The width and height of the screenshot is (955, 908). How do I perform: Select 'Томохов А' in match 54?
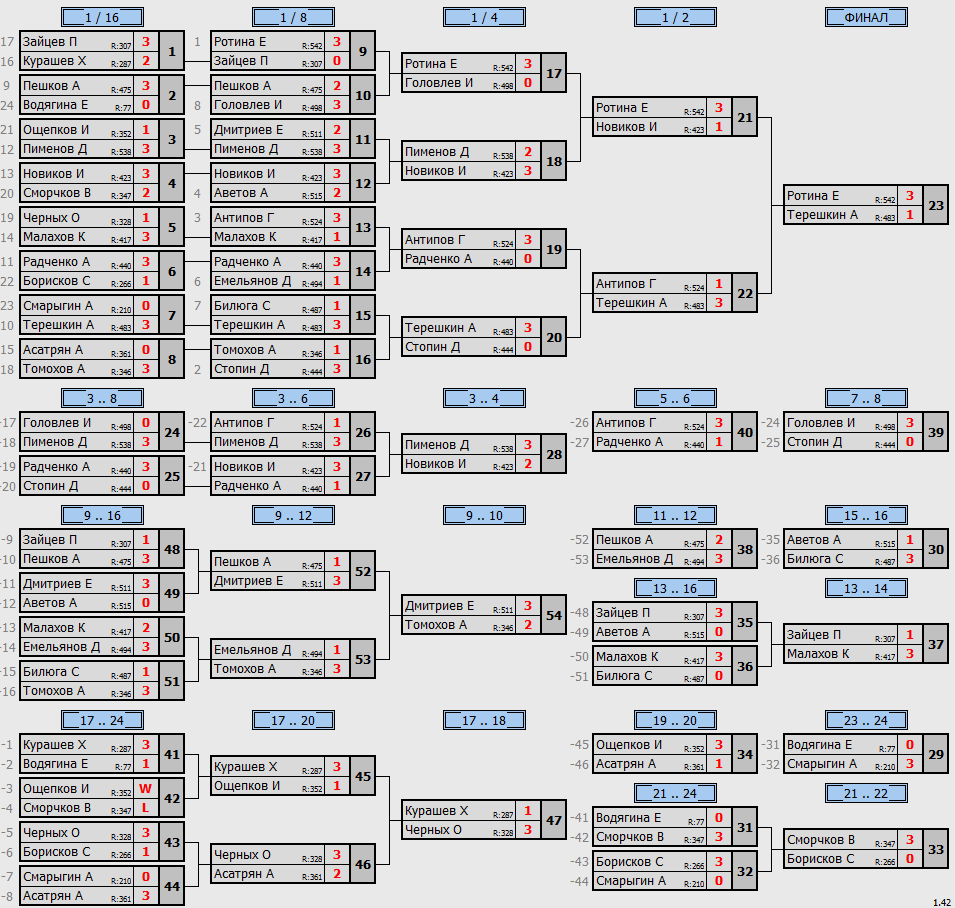coord(435,625)
